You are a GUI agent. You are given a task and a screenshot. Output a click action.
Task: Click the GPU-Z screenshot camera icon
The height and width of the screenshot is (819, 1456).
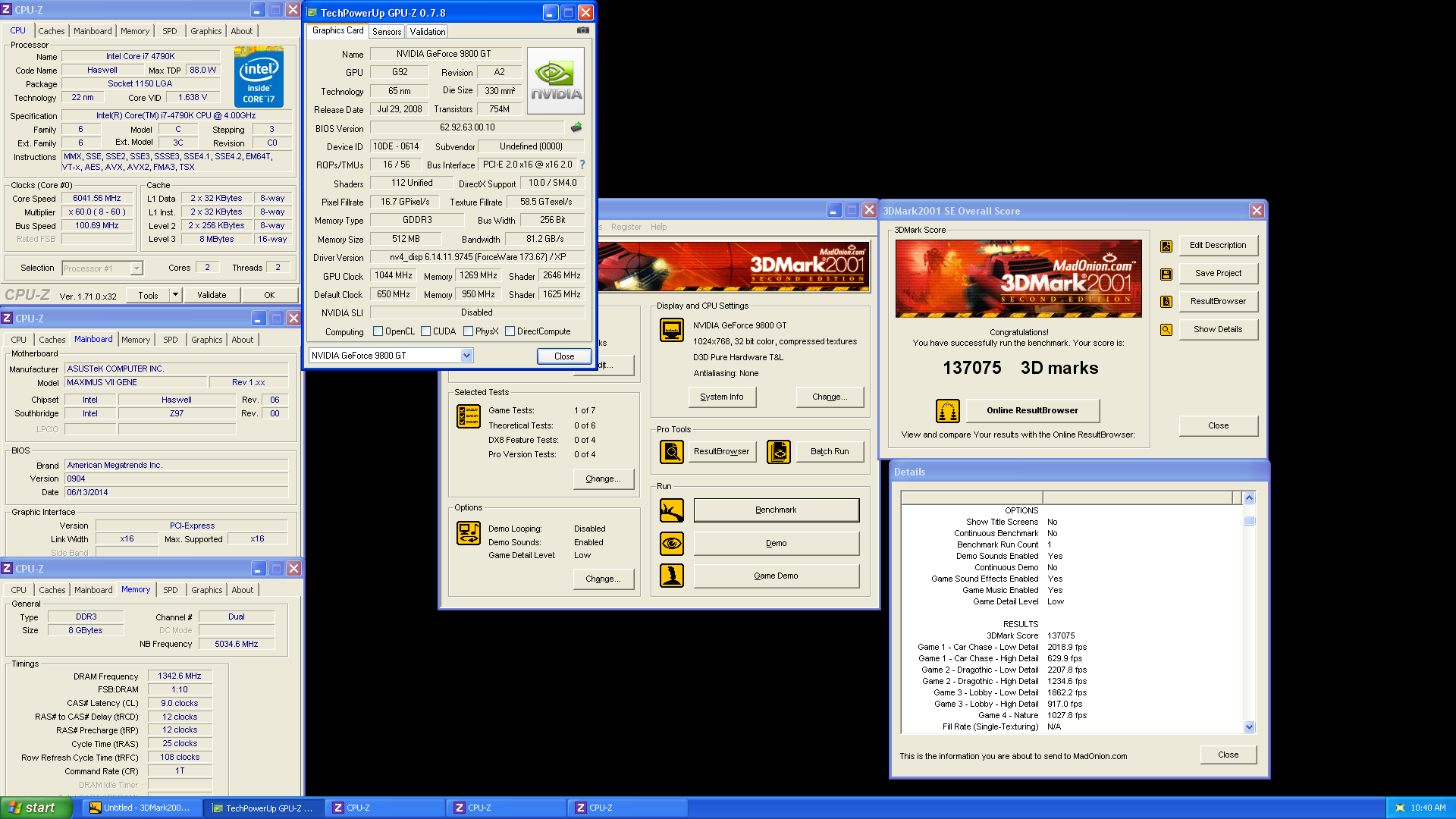click(x=582, y=30)
